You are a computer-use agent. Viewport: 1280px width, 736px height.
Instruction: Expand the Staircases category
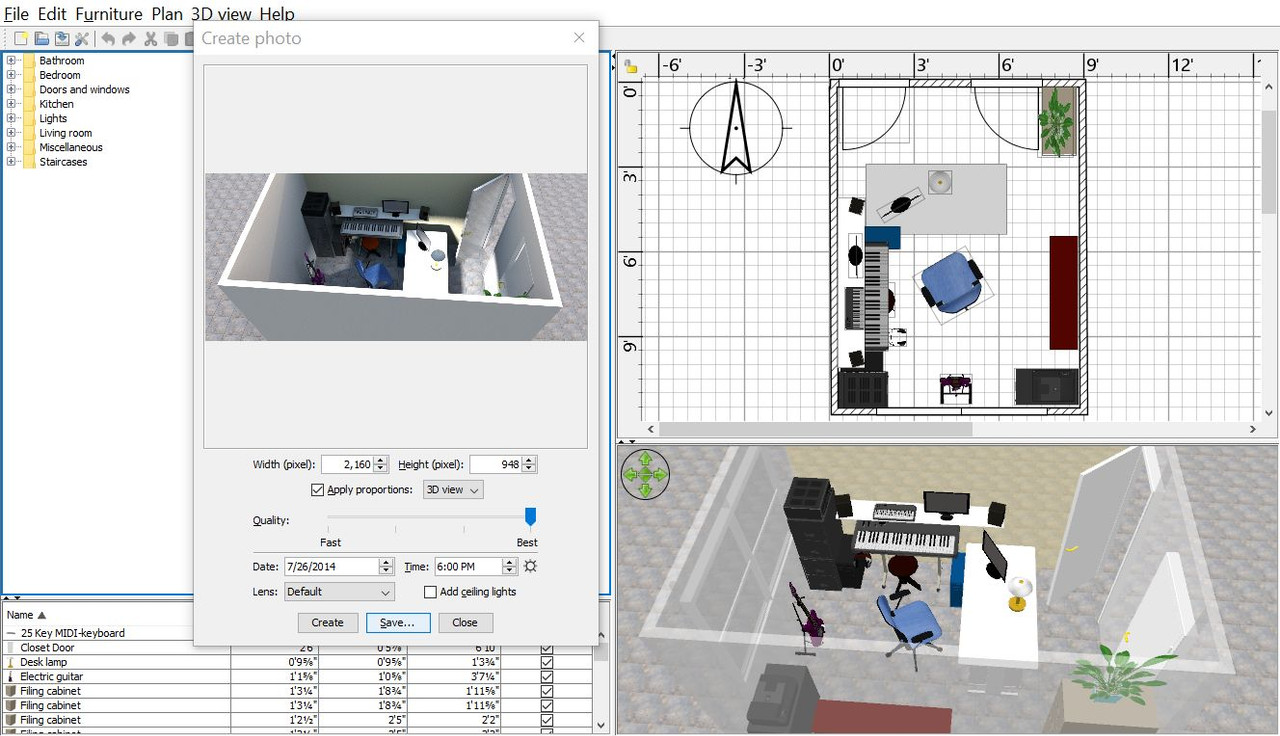pos(11,162)
